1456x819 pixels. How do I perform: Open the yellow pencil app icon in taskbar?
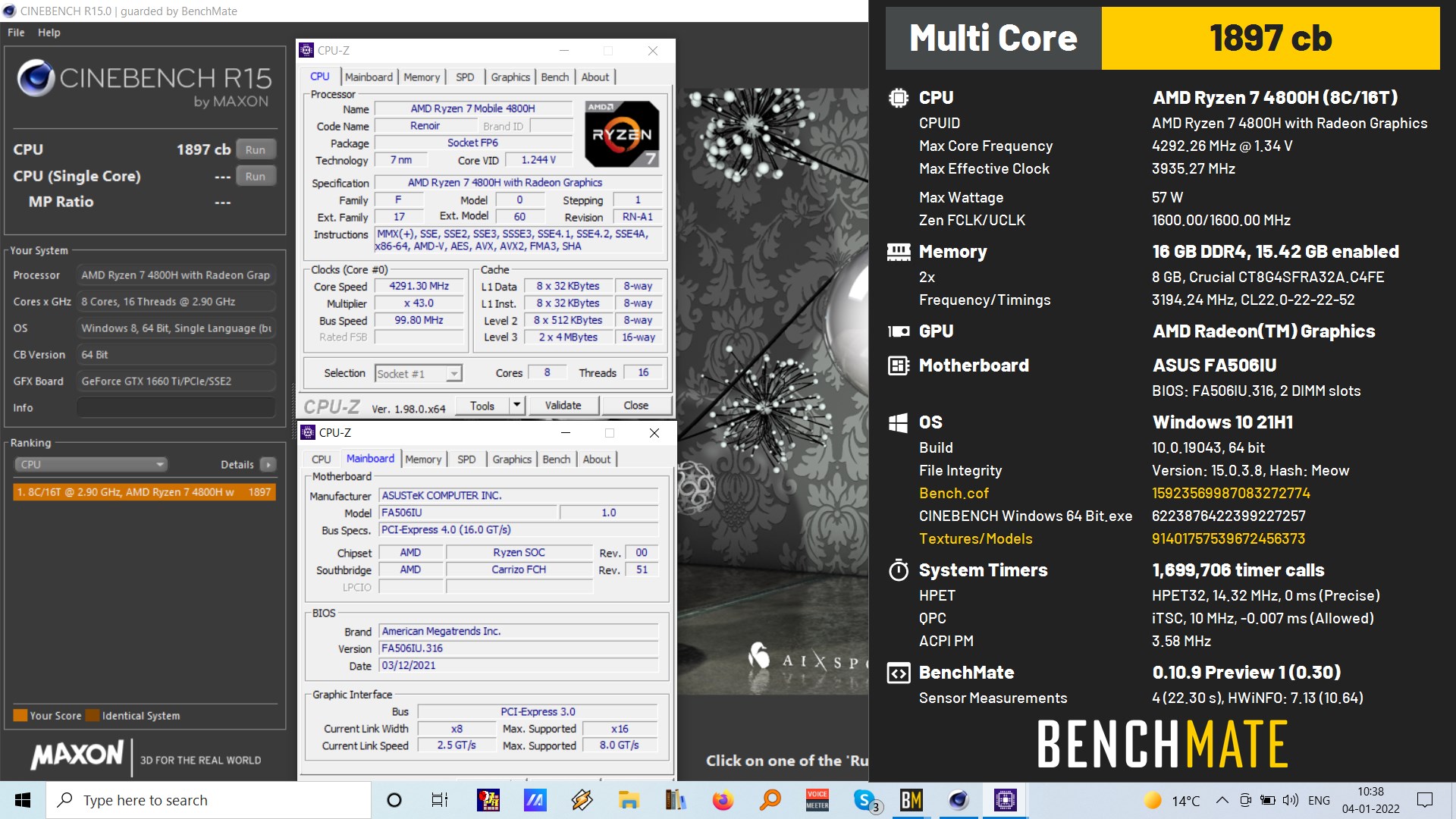coord(582,800)
